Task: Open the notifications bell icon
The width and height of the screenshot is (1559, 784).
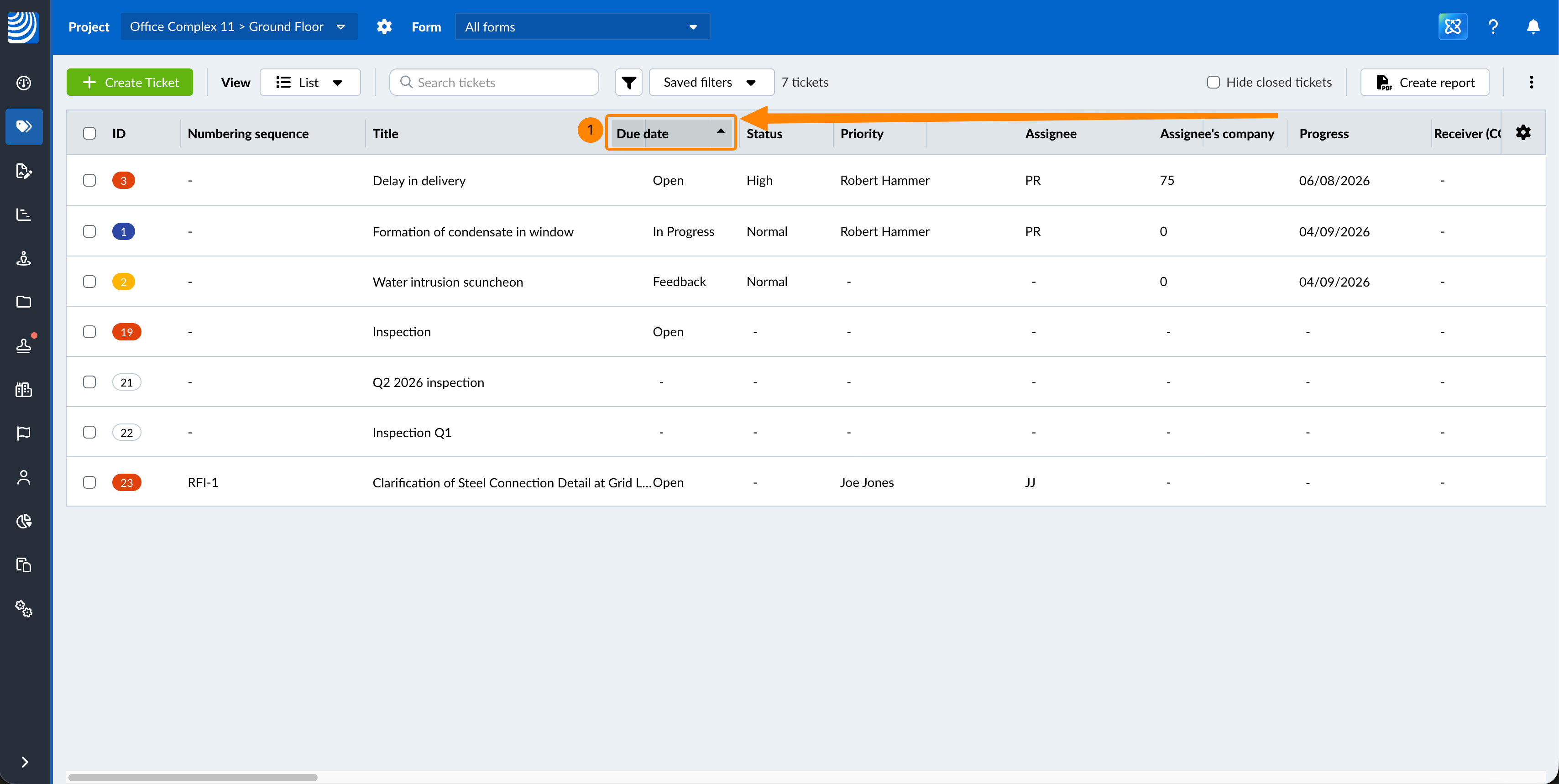Action: coord(1533,26)
